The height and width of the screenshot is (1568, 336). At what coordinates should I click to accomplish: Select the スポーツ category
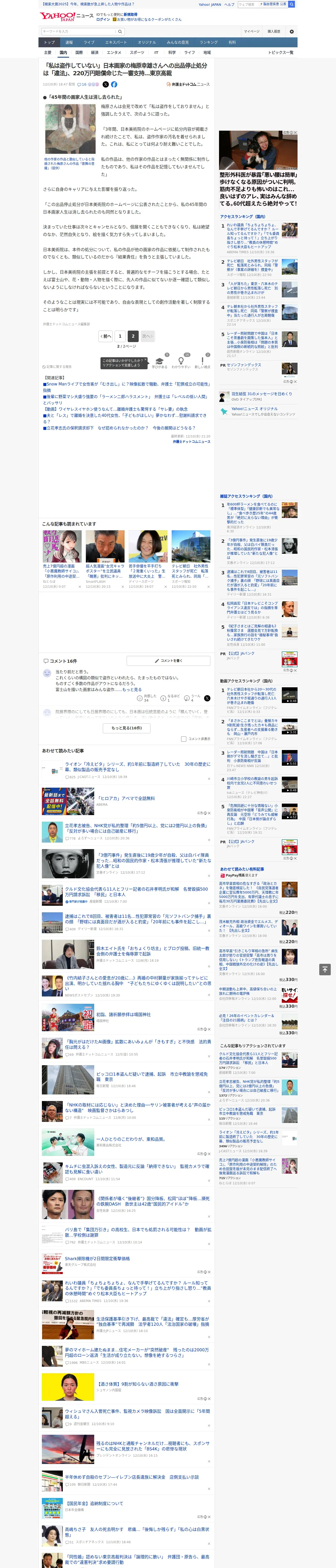(x=137, y=52)
